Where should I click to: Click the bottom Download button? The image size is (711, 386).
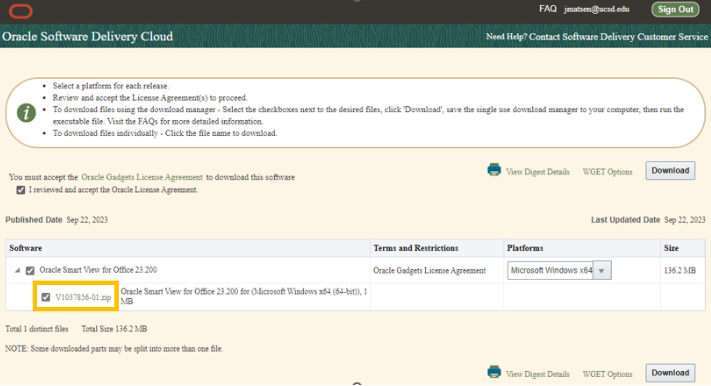pos(670,373)
